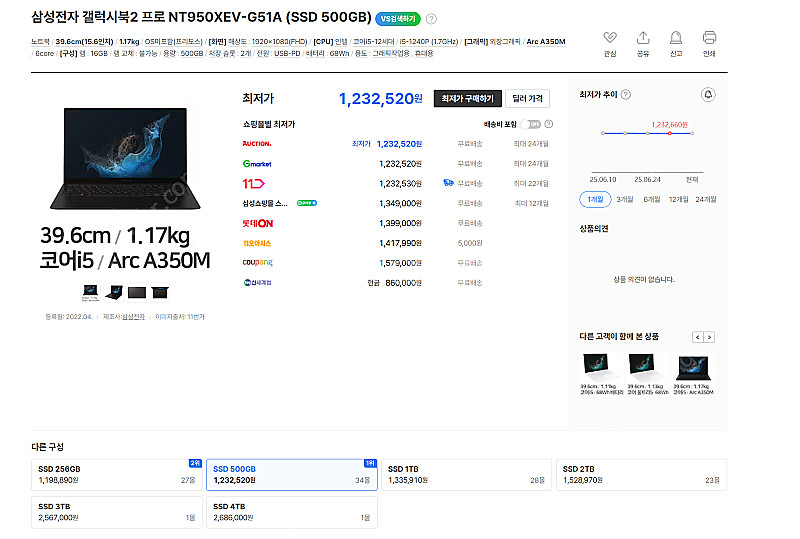Choose the SSD 500GB configuration
Viewport: 800px width, 539px height.
coord(292,475)
